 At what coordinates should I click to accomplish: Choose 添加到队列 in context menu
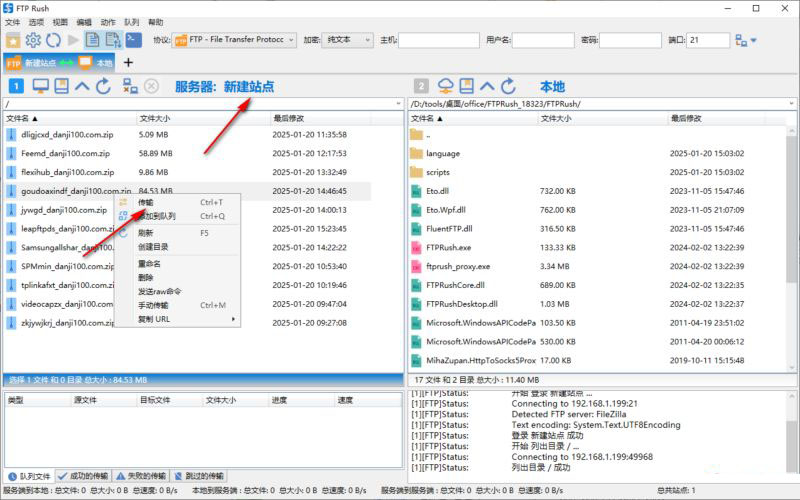178,216
